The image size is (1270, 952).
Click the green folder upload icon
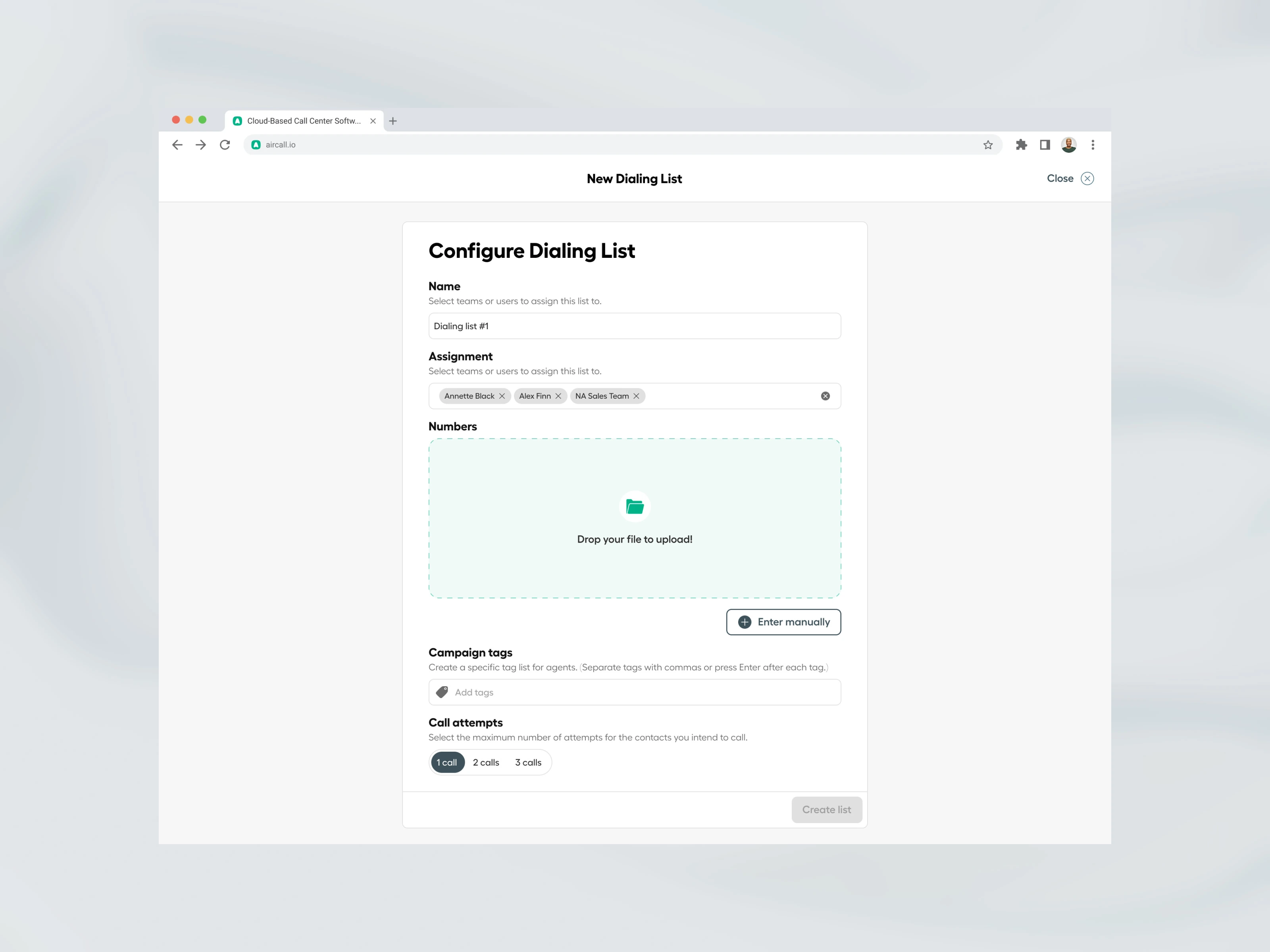635,507
